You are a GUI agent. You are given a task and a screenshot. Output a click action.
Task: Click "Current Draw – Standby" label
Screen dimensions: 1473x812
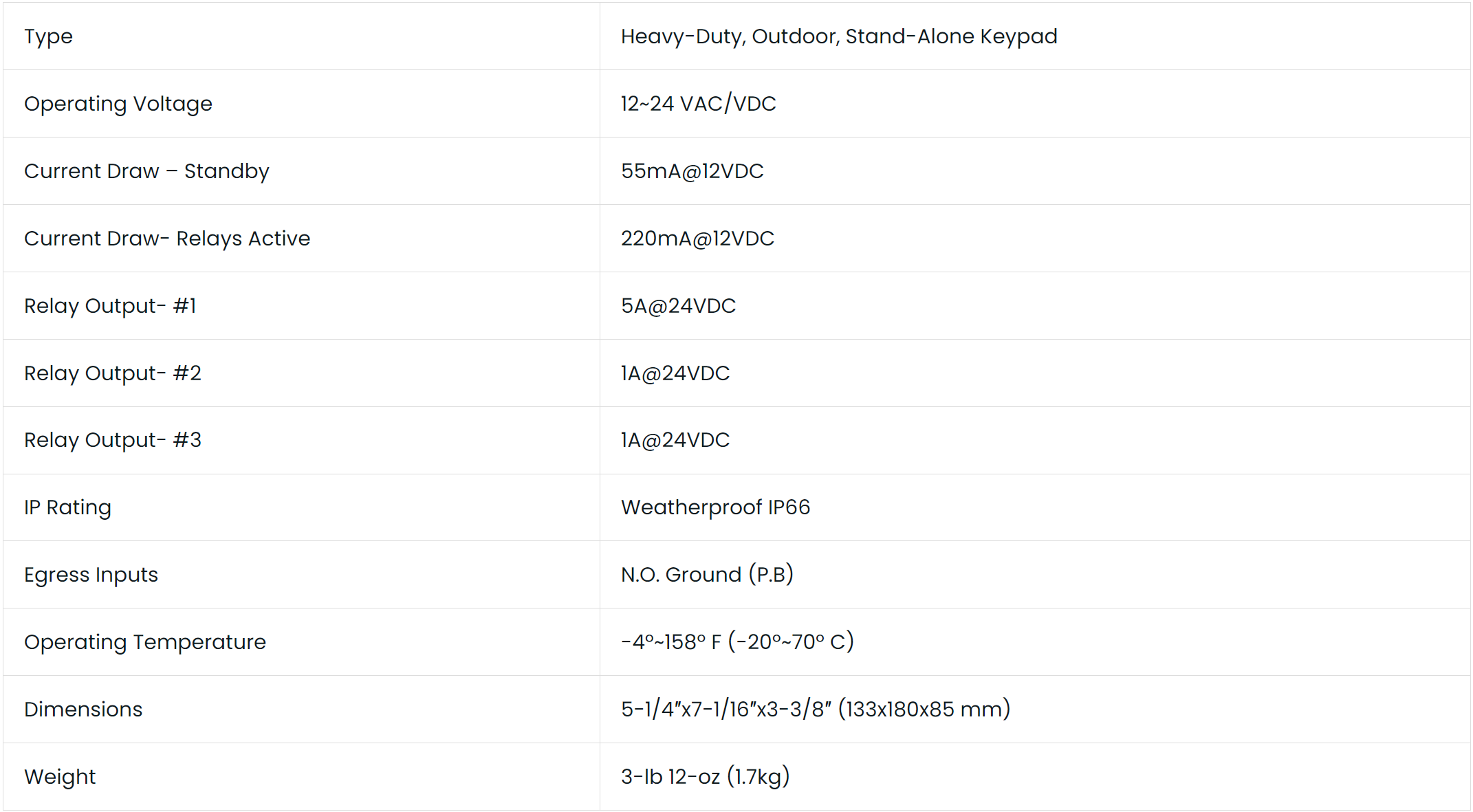146,171
